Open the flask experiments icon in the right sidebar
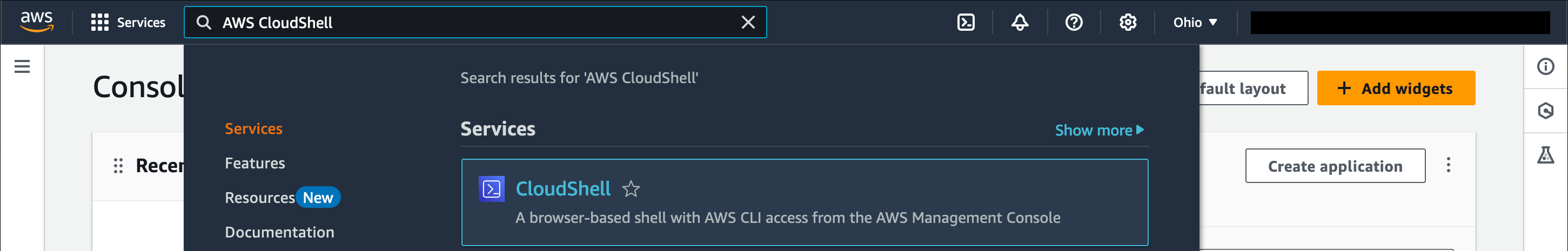This screenshot has width=1568, height=251. [1545, 155]
